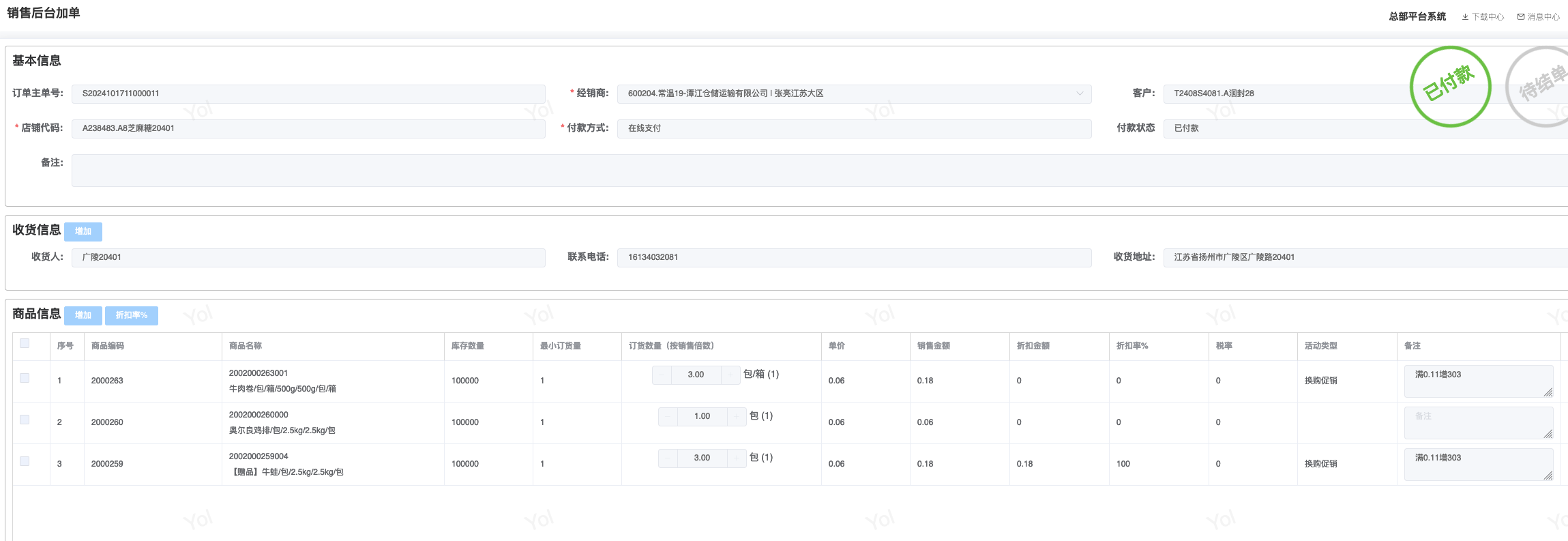Click the 备注 text area in basic info

[818, 170]
